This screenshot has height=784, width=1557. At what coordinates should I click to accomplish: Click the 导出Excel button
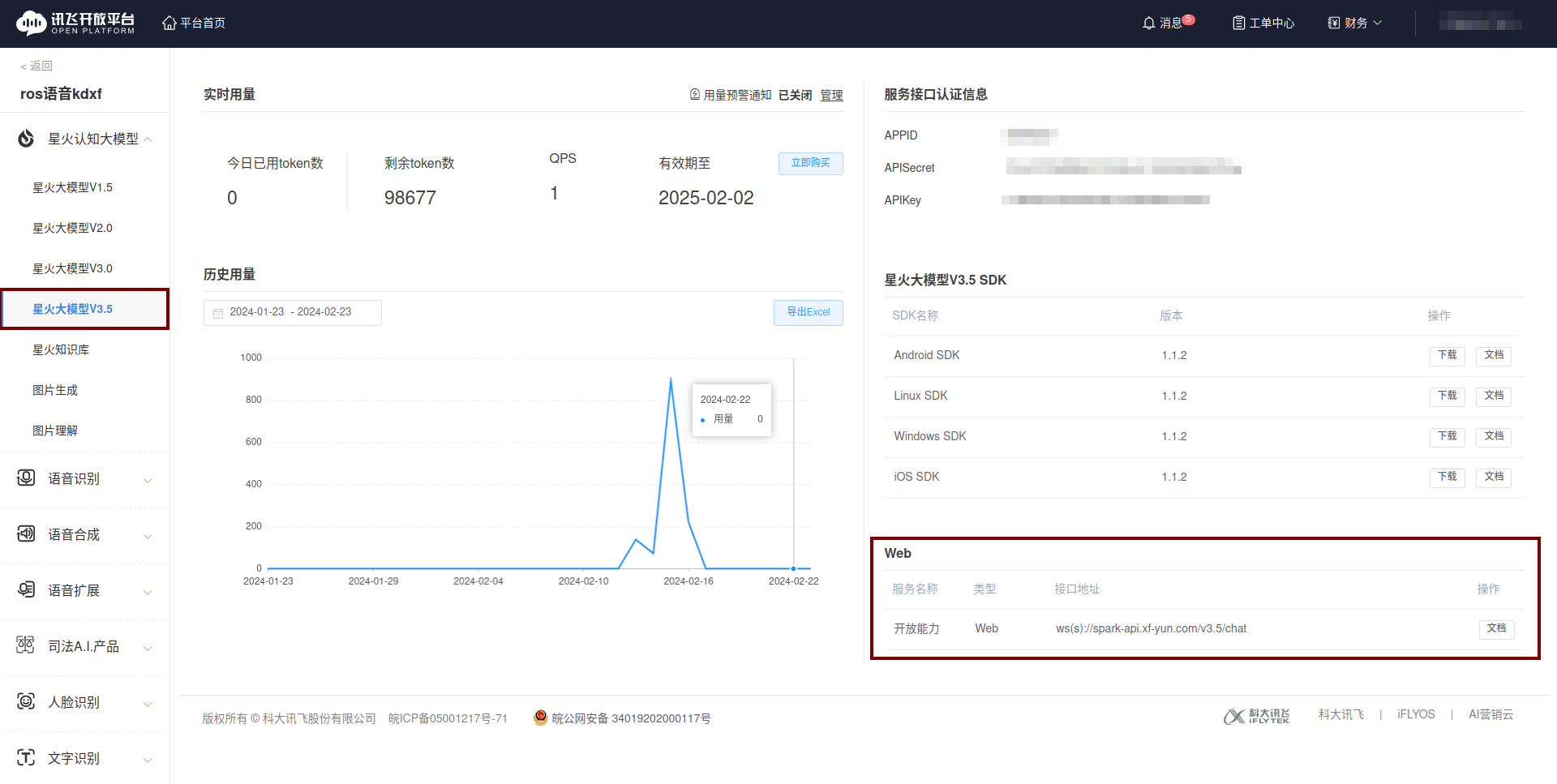808,312
